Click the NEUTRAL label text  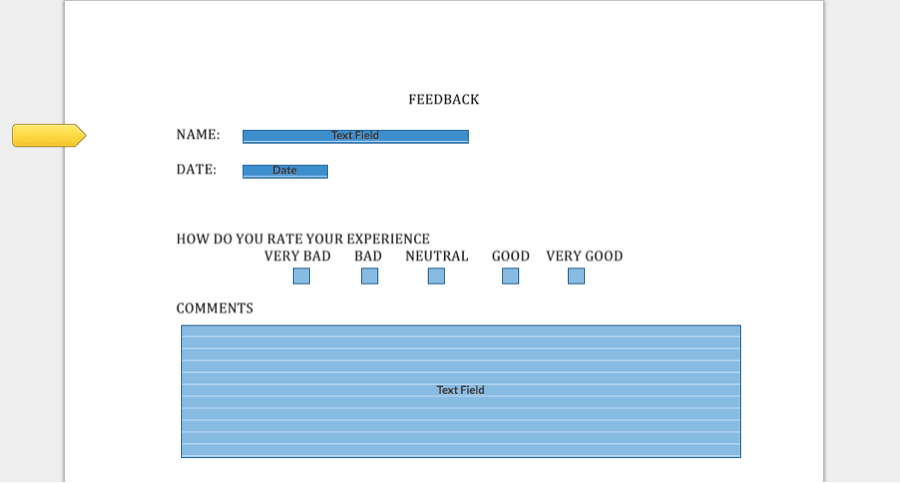tap(436, 256)
